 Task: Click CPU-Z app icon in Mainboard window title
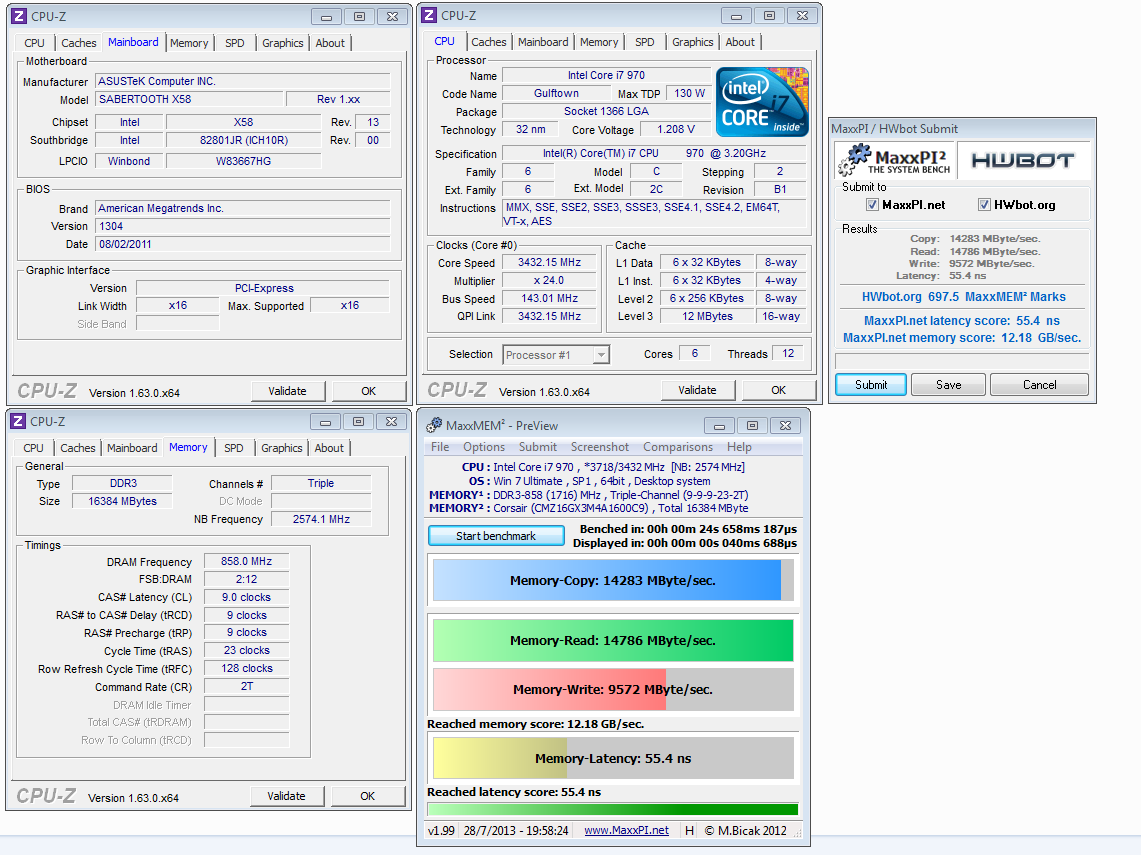[x=19, y=16]
